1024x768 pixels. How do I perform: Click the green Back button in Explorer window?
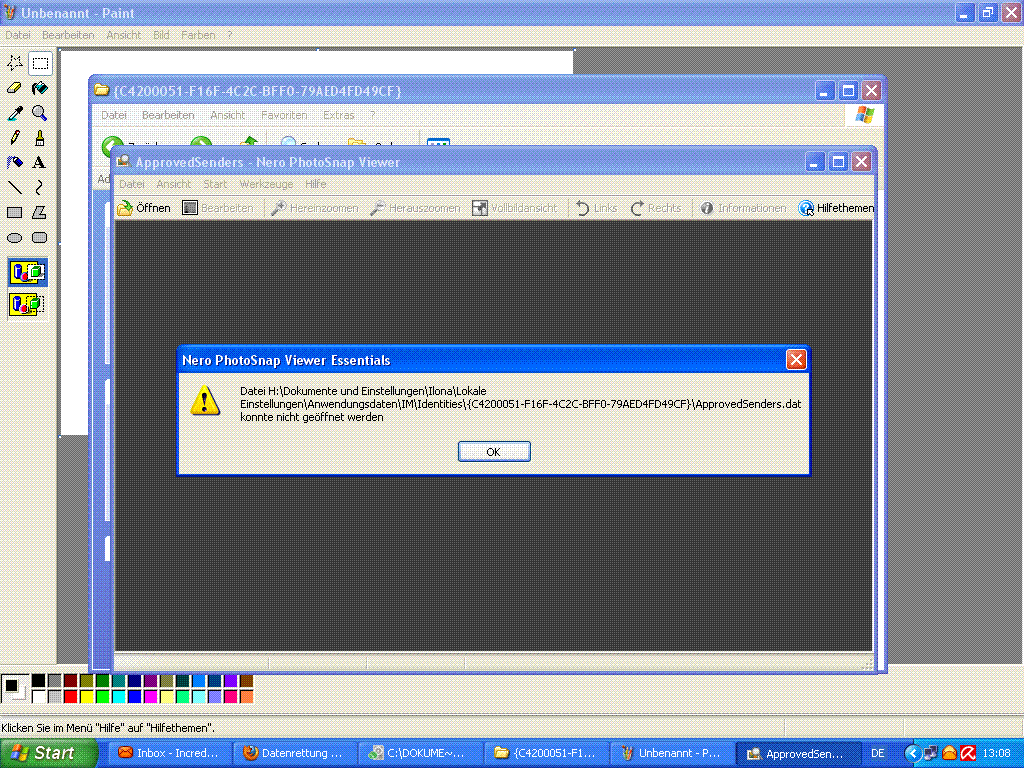[112, 144]
